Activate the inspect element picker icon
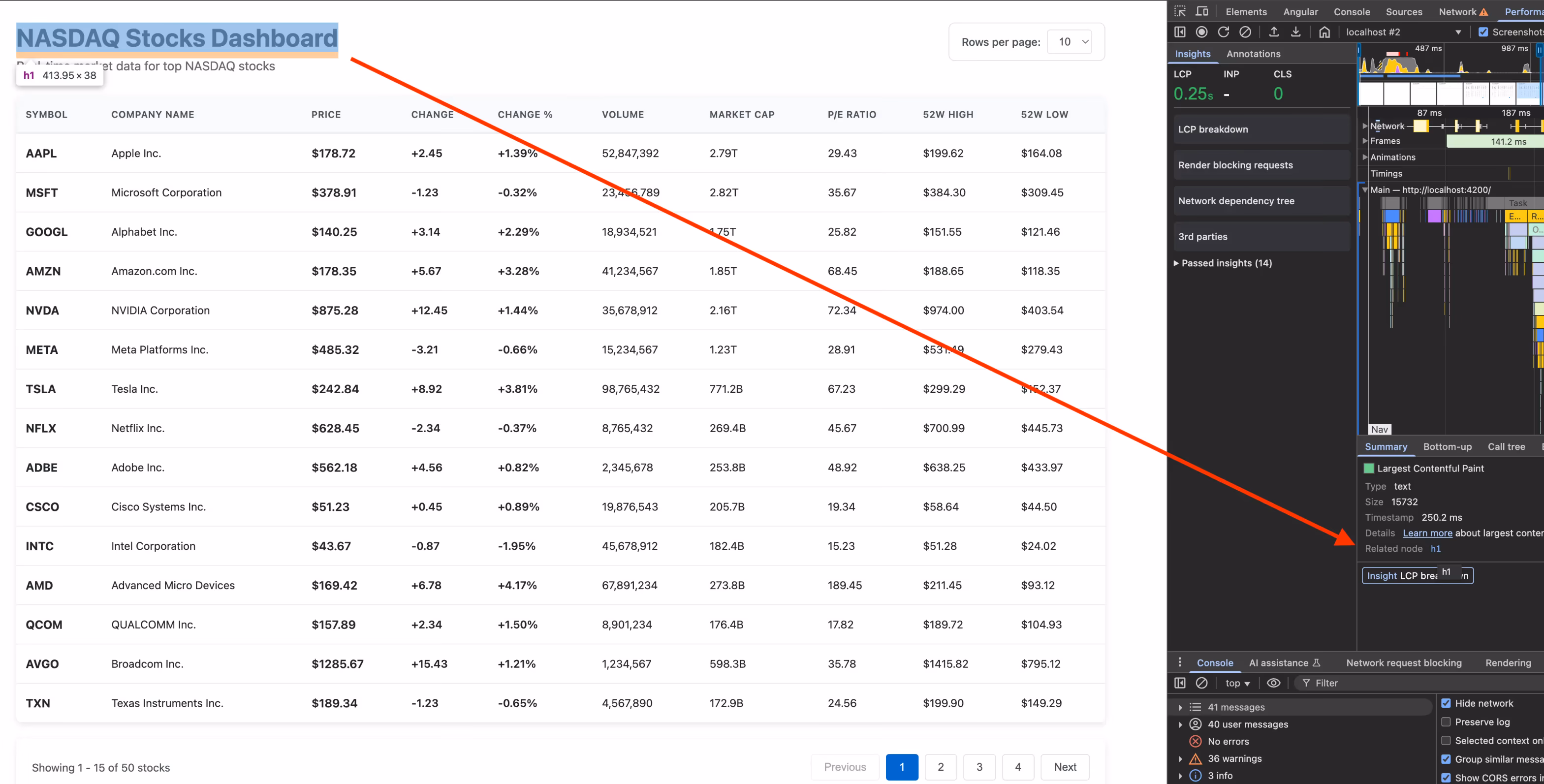 (1180, 11)
